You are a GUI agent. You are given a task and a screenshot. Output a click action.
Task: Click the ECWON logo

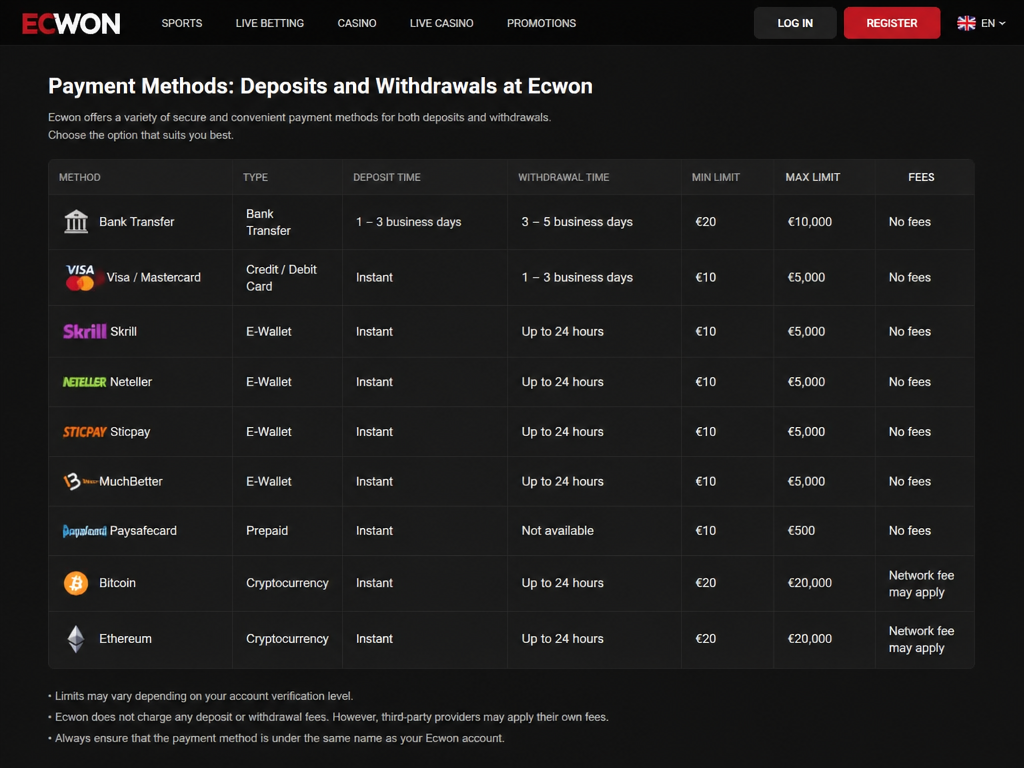[x=71, y=24]
